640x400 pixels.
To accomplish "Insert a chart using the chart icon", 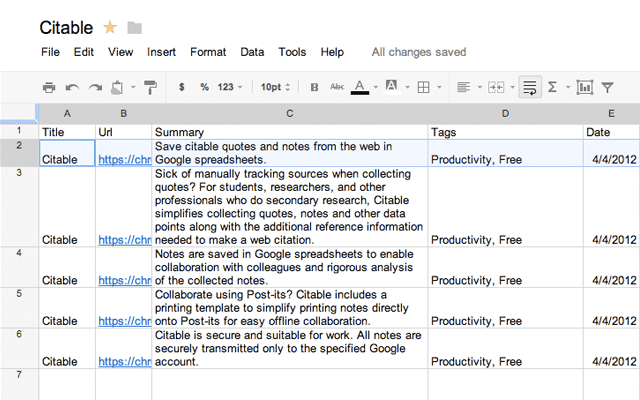I will pyautogui.click(x=585, y=87).
